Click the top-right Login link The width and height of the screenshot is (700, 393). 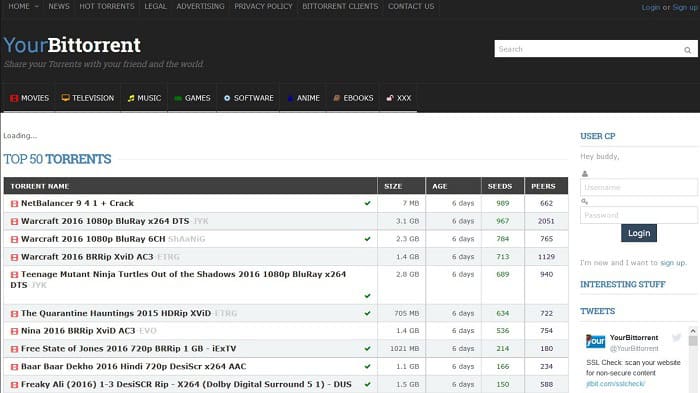click(651, 7)
